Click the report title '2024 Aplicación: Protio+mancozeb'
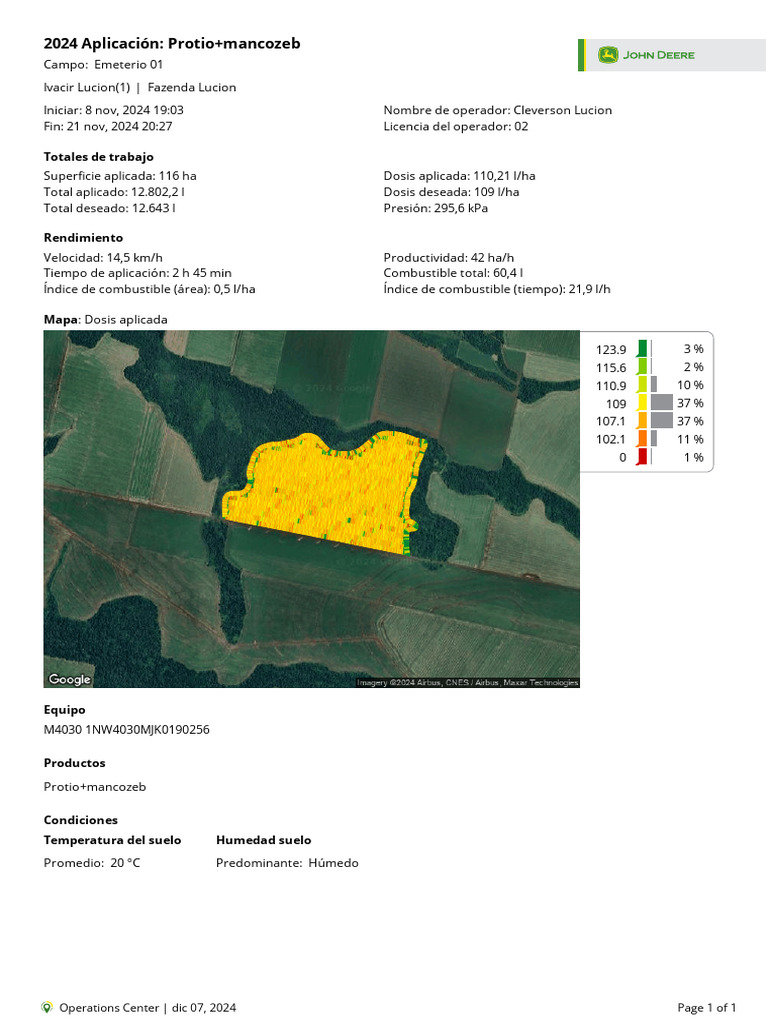The image size is (768, 1024). click(x=172, y=44)
